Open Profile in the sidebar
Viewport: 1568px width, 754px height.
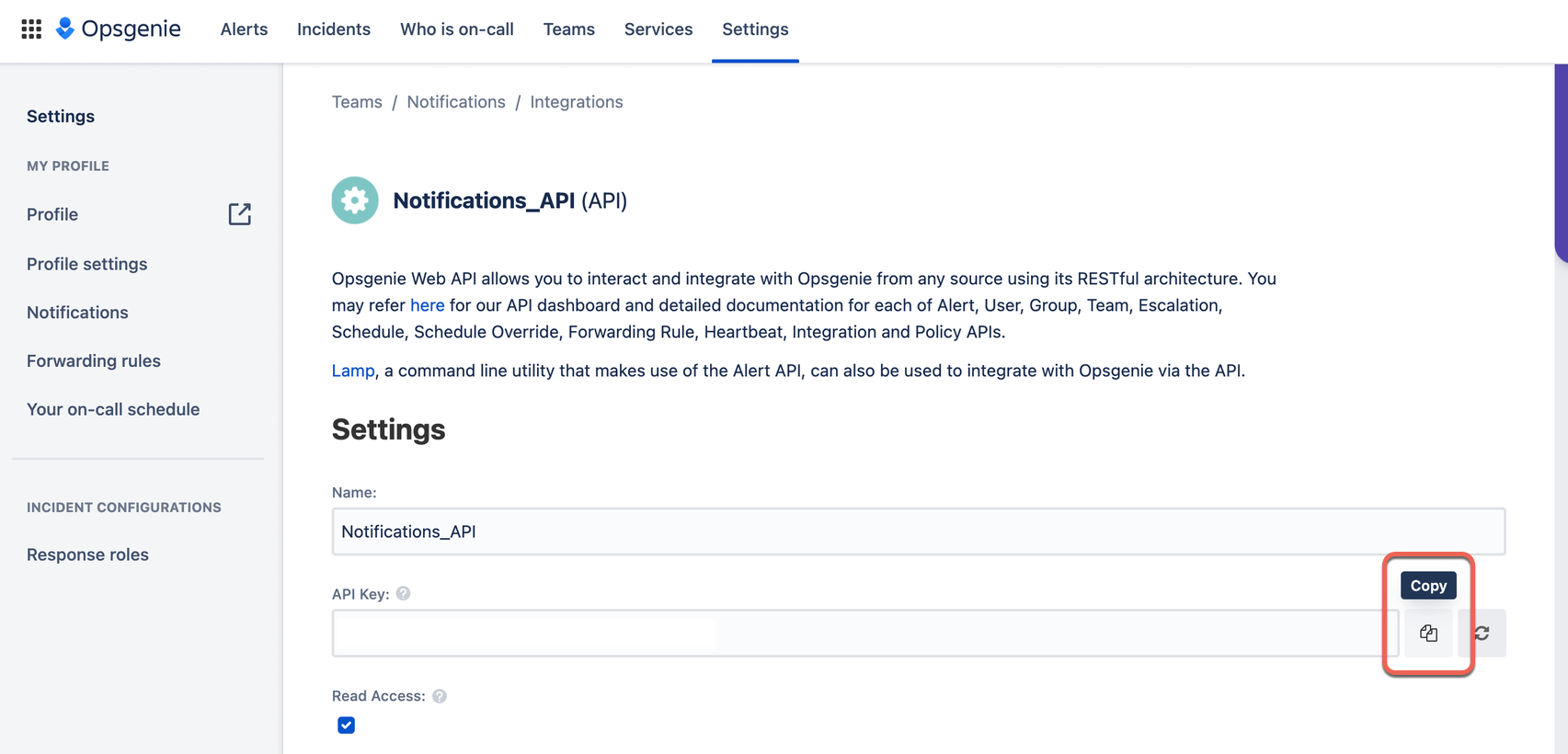pyautogui.click(x=52, y=214)
